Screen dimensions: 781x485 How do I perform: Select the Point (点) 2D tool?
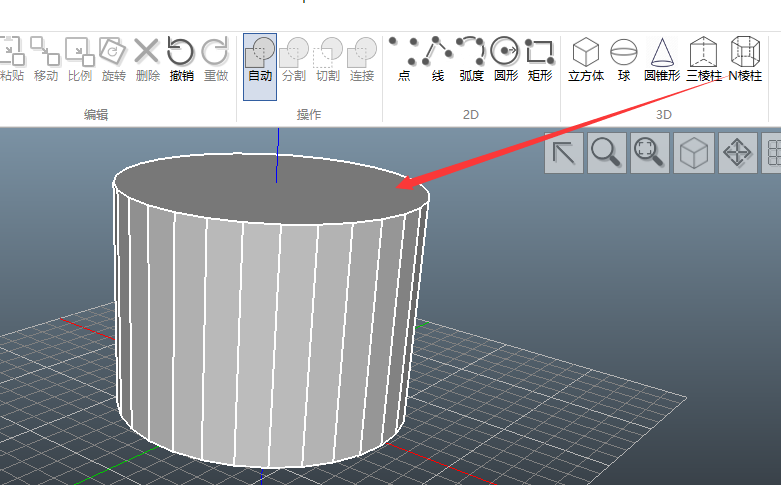404,59
